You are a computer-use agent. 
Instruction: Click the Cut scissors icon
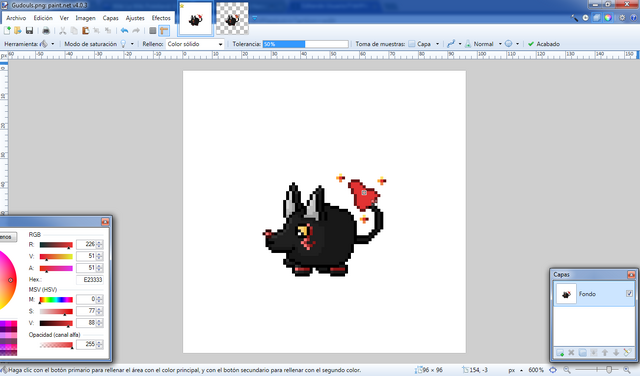[62, 31]
